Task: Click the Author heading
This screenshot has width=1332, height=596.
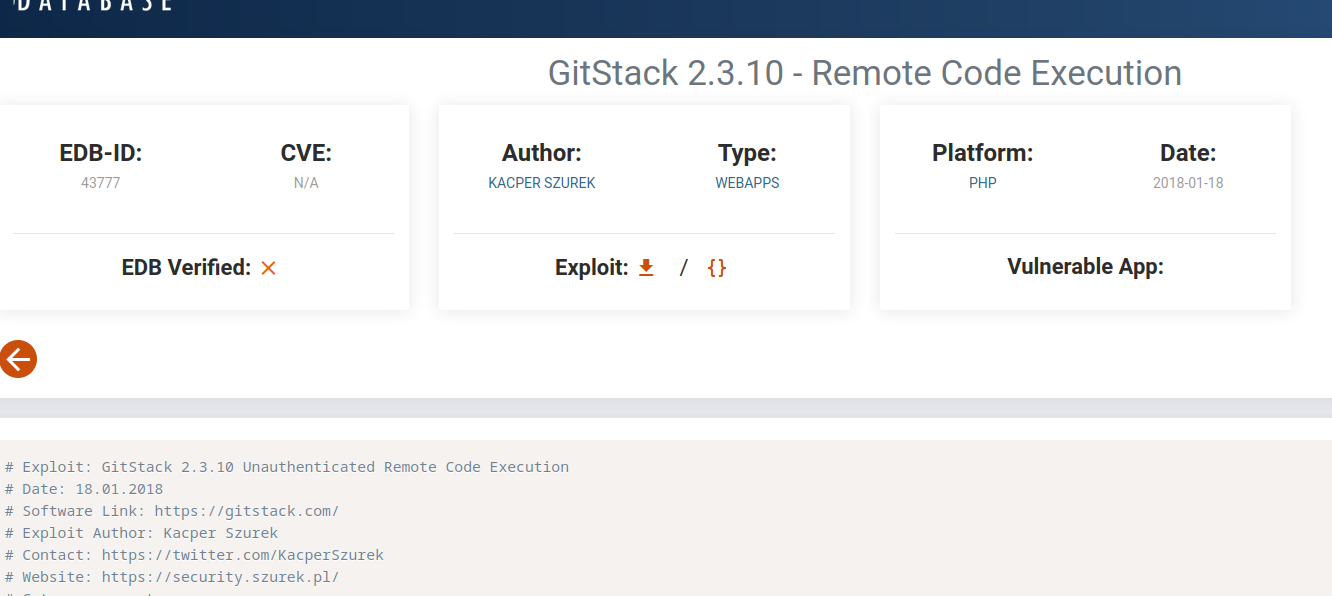Action: [542, 153]
